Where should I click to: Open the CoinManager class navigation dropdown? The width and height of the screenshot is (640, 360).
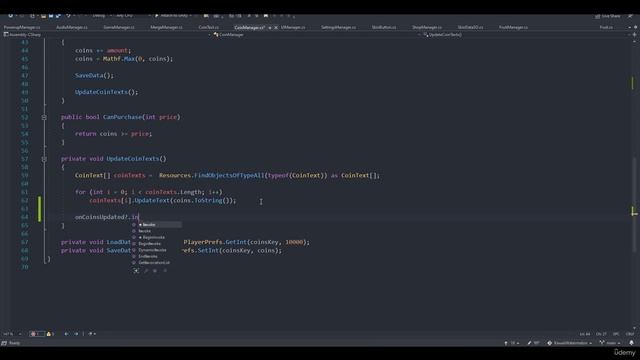(x=316, y=35)
